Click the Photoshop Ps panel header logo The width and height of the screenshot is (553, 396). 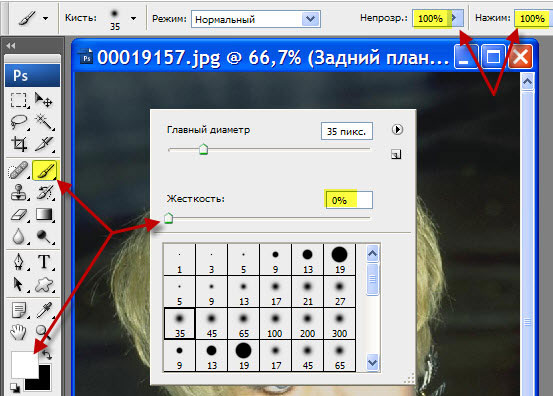point(32,75)
